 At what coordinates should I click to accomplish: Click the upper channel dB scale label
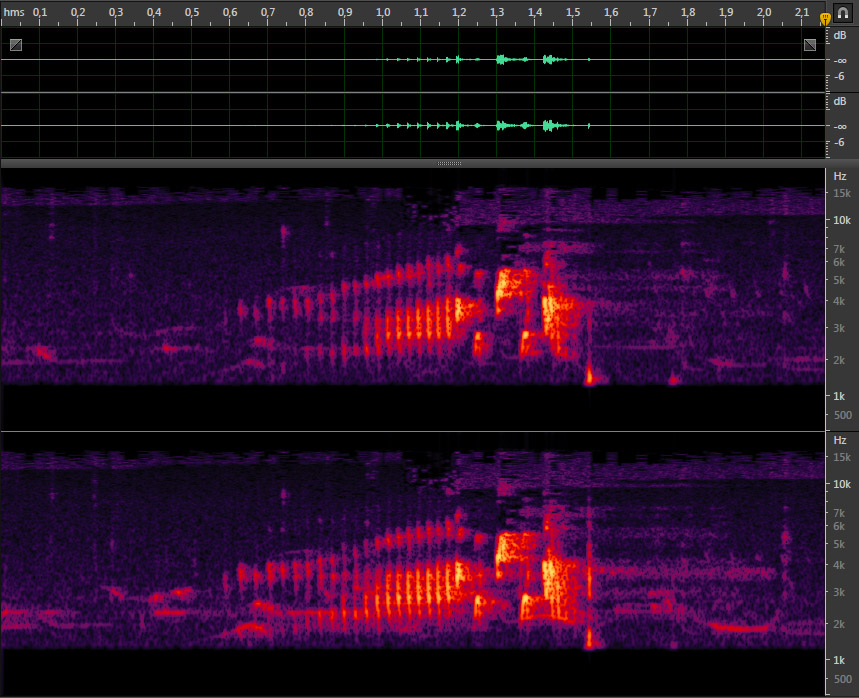840,36
